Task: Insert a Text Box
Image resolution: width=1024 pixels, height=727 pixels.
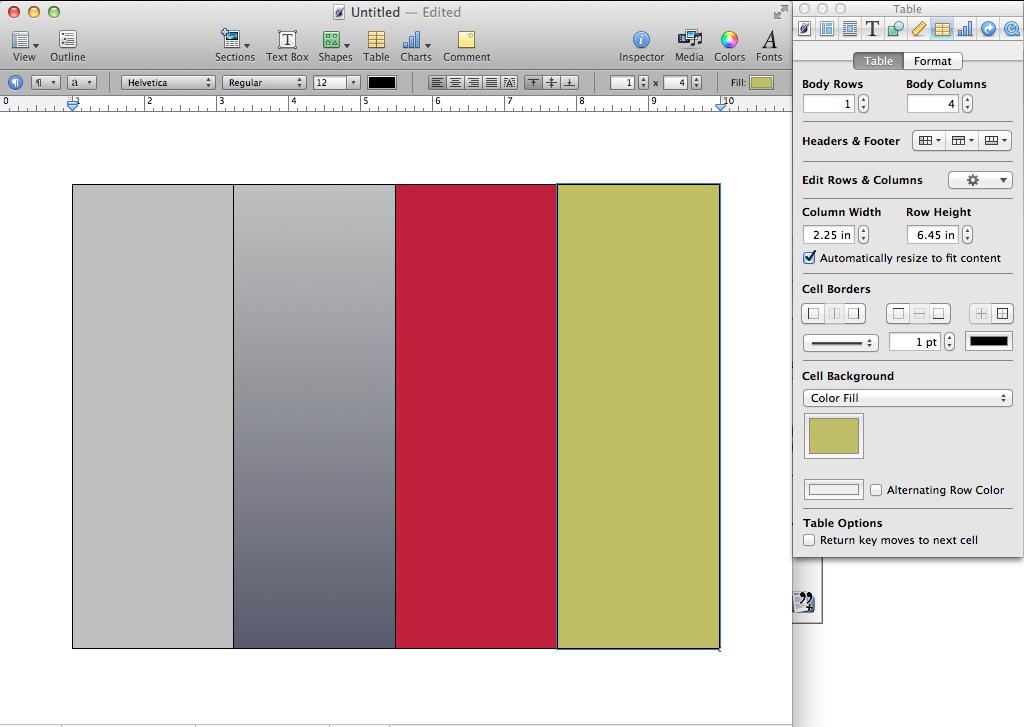Action: (287, 46)
